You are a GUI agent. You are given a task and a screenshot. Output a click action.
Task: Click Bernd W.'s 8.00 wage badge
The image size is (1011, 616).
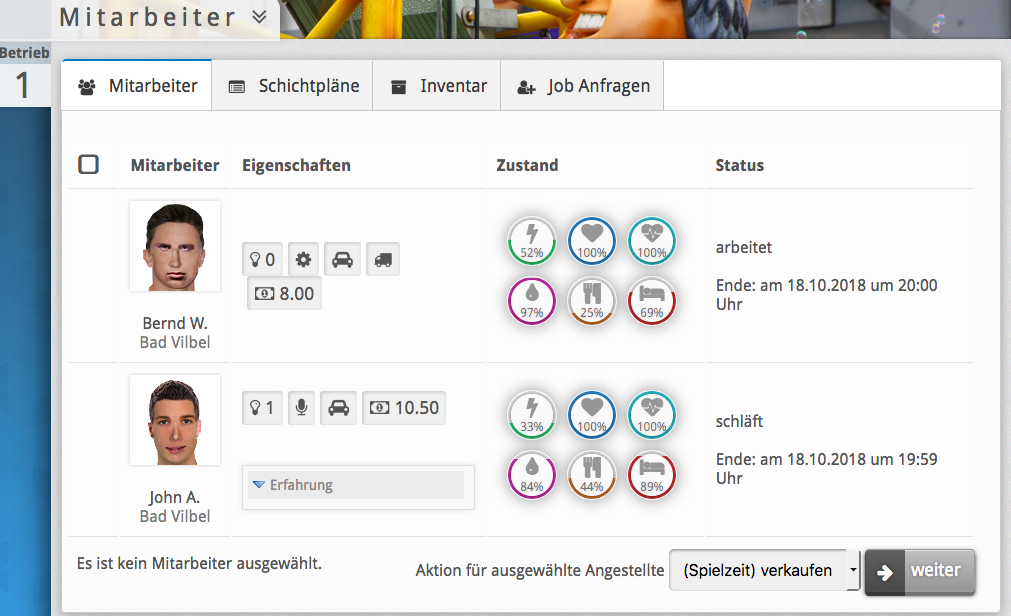tap(285, 294)
